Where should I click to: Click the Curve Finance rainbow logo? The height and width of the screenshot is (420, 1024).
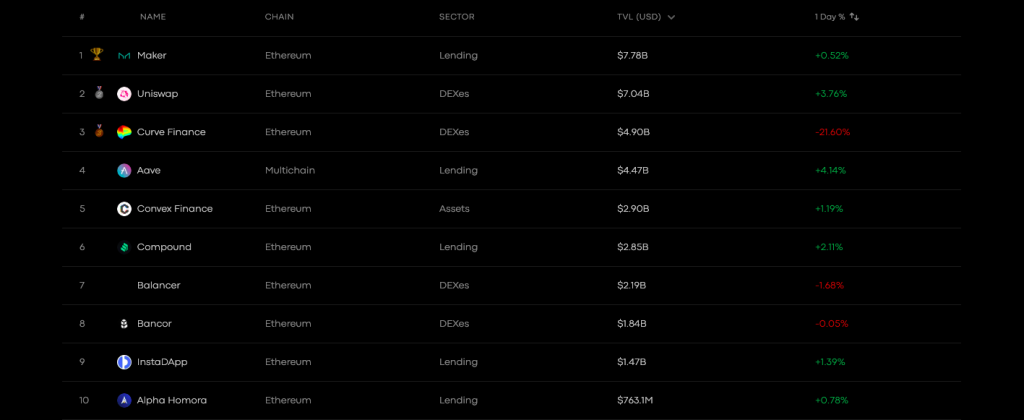tap(124, 132)
